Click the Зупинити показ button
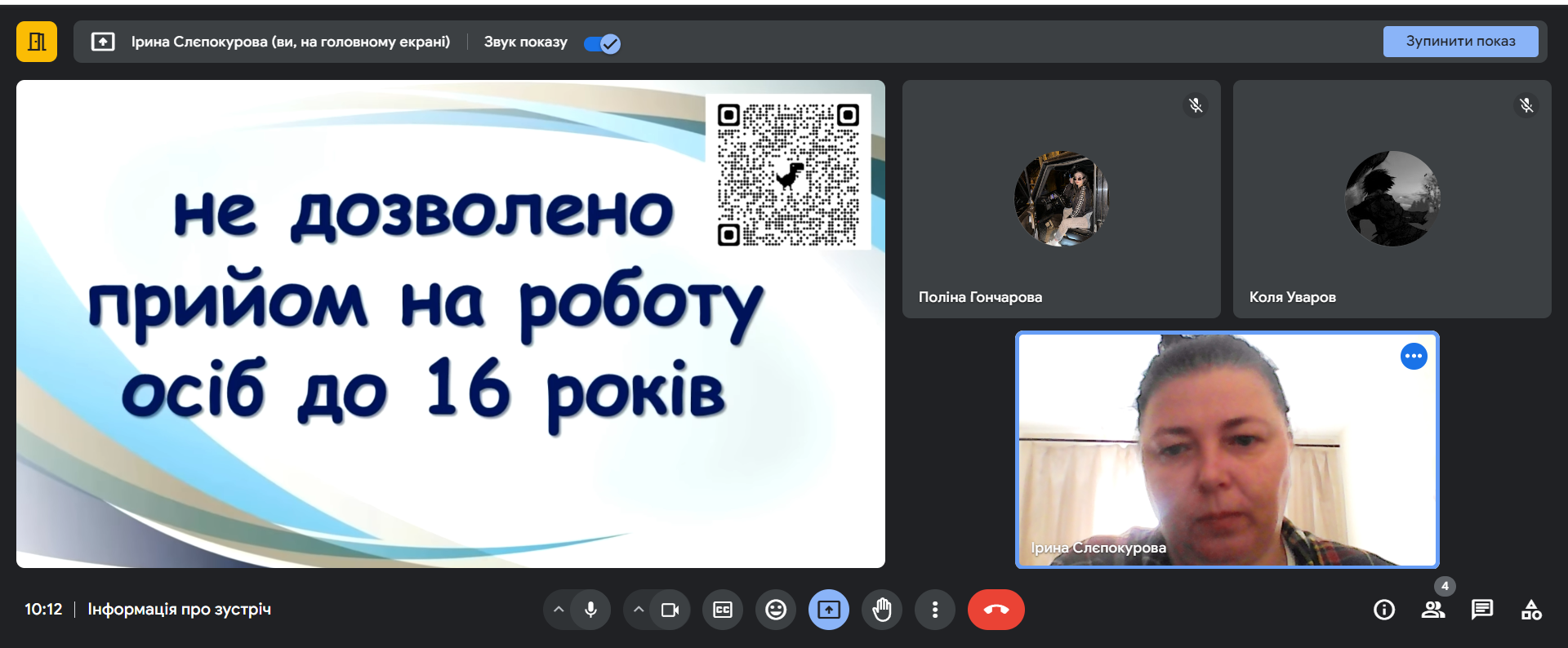The width and height of the screenshot is (1568, 648). (1459, 42)
